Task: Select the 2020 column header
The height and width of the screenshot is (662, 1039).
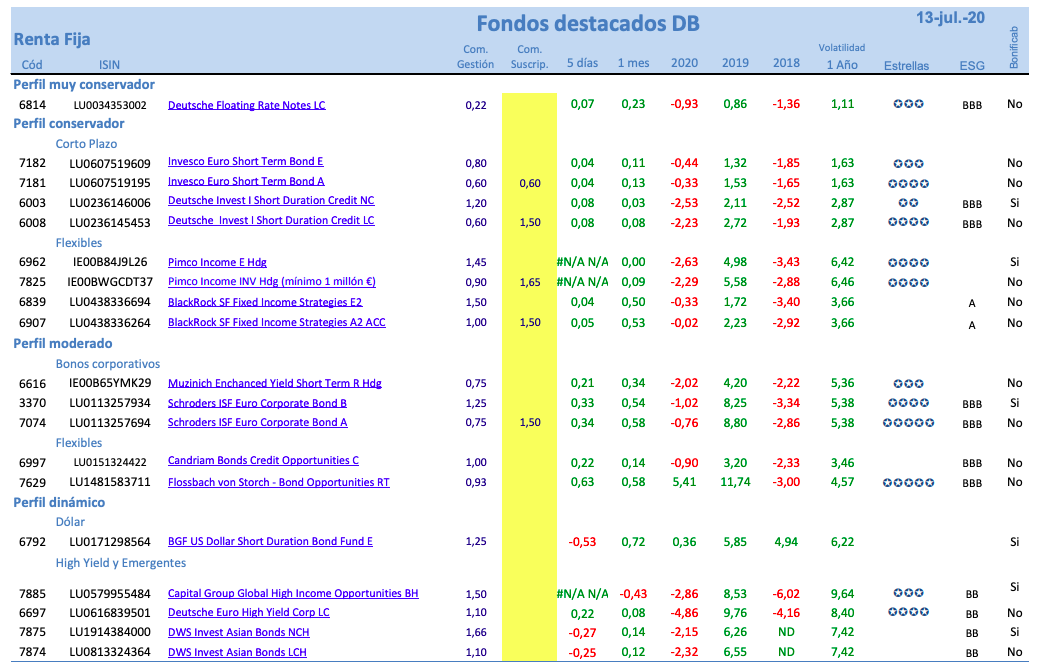Action: 684,62
